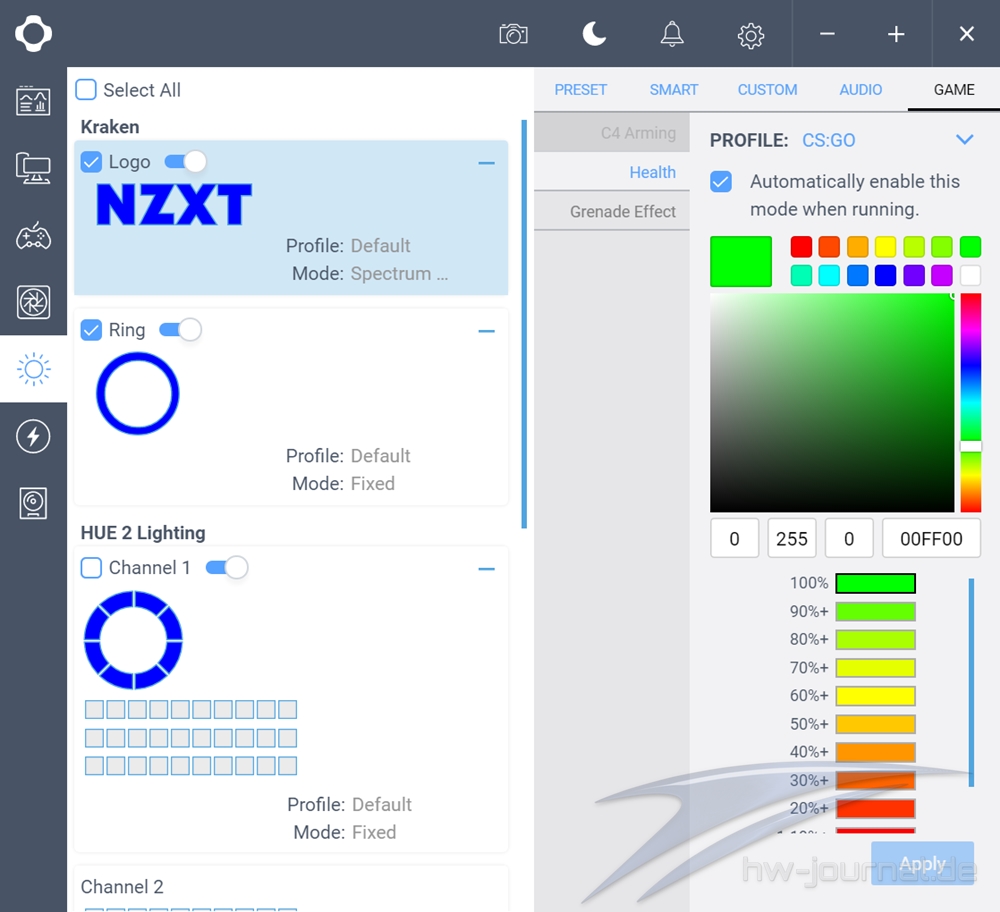Click the NZXT CAM logo icon
1000x912 pixels.
click(33, 34)
